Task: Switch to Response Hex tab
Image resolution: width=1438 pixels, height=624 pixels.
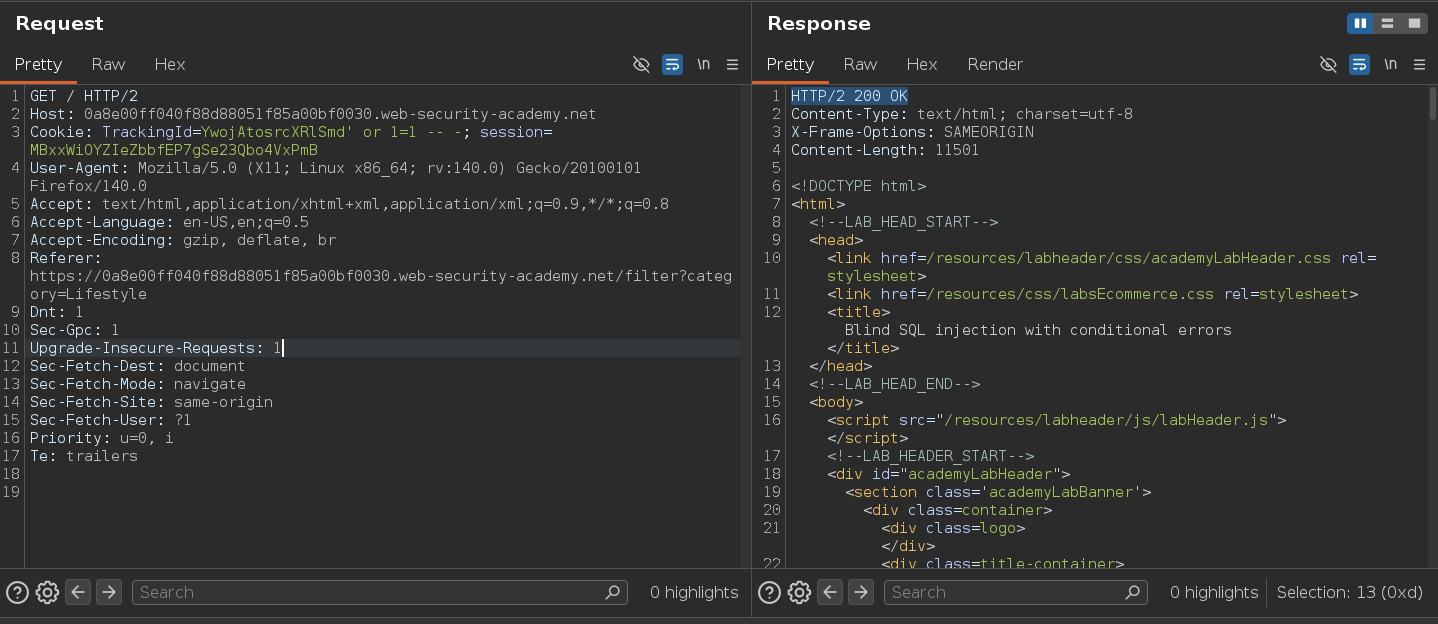Action: (922, 64)
